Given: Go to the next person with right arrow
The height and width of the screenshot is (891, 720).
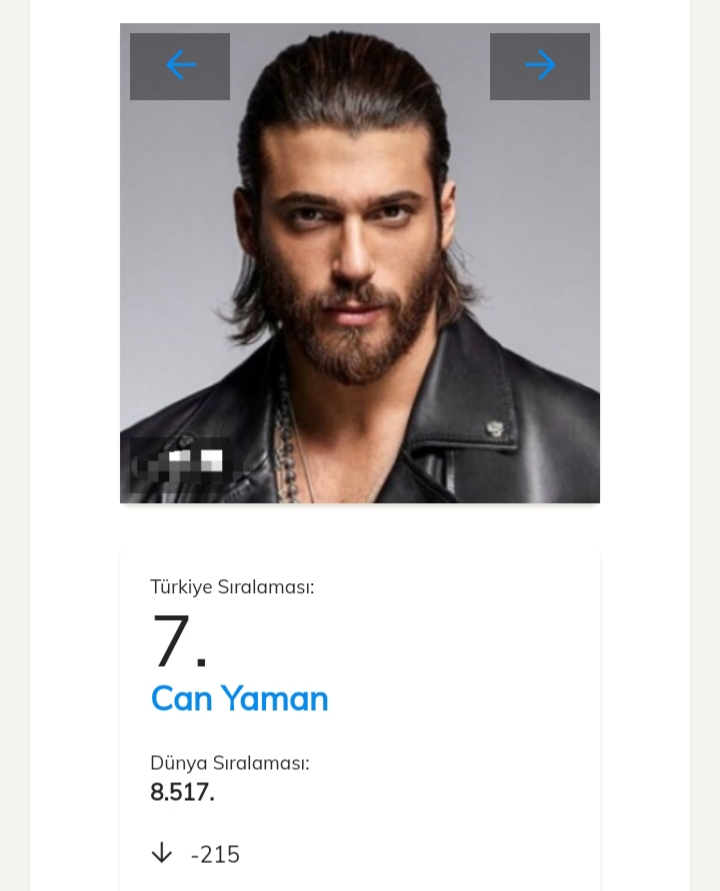Looking at the screenshot, I should click(540, 66).
